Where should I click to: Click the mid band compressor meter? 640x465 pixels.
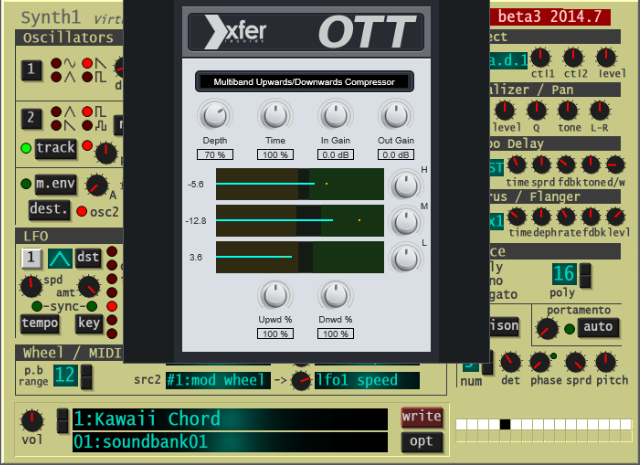pyautogui.click(x=300, y=220)
